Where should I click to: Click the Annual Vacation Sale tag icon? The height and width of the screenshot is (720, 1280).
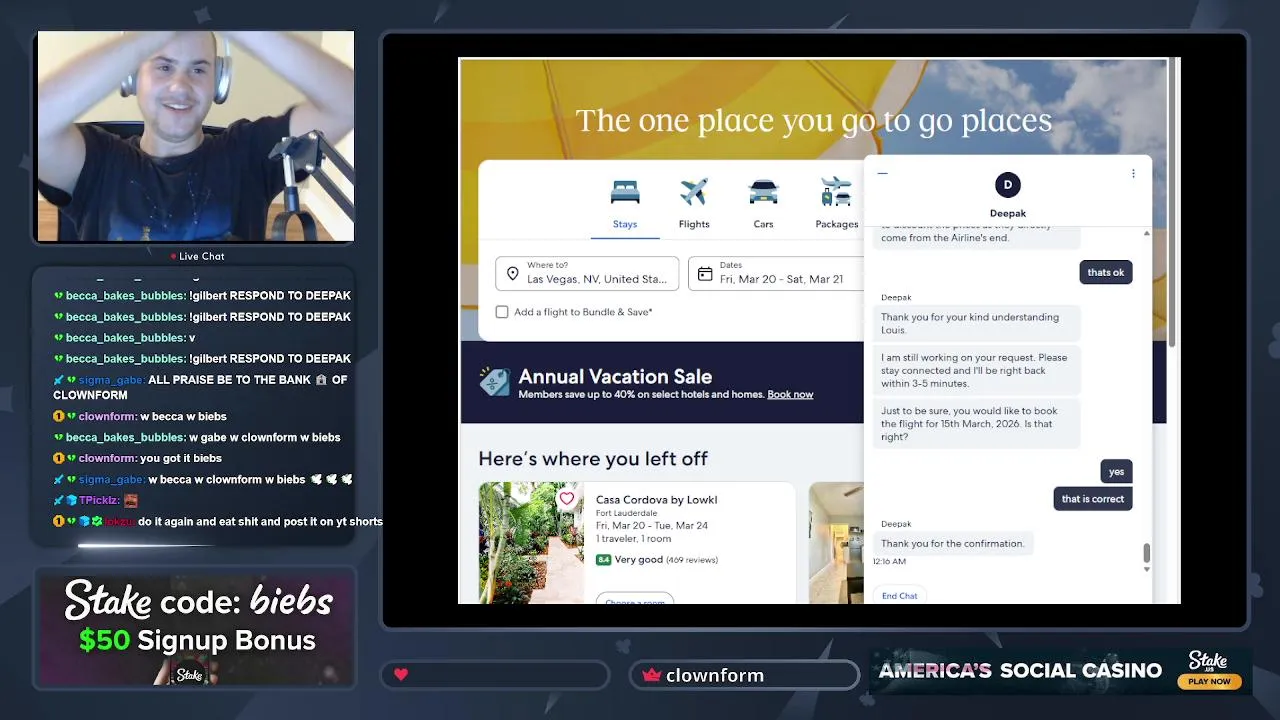(494, 382)
